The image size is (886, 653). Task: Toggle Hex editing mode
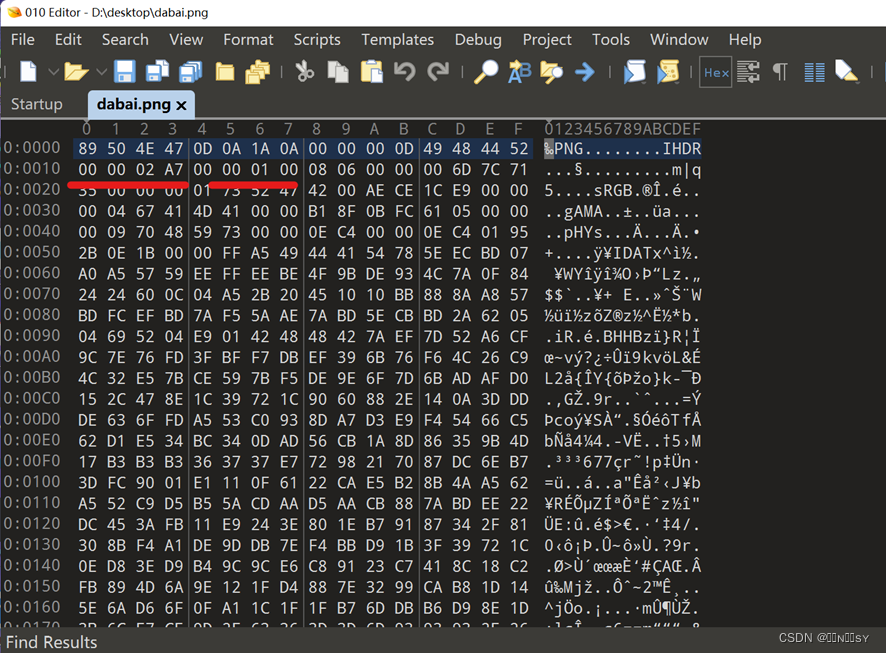(x=716, y=73)
